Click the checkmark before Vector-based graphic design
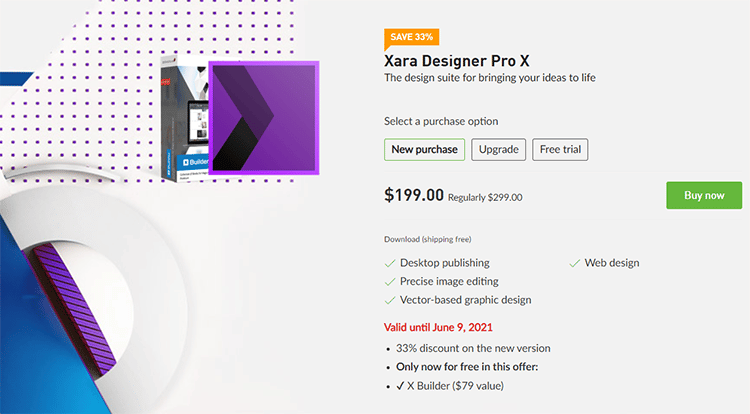 click(390, 300)
